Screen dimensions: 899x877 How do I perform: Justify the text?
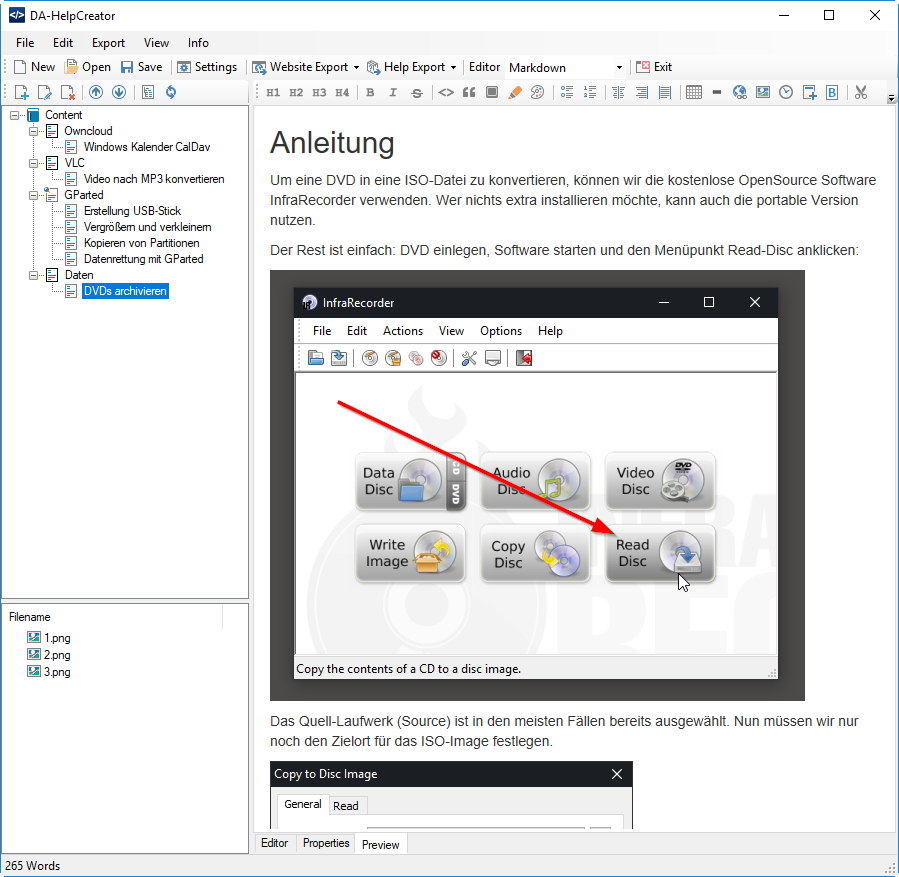(x=665, y=92)
